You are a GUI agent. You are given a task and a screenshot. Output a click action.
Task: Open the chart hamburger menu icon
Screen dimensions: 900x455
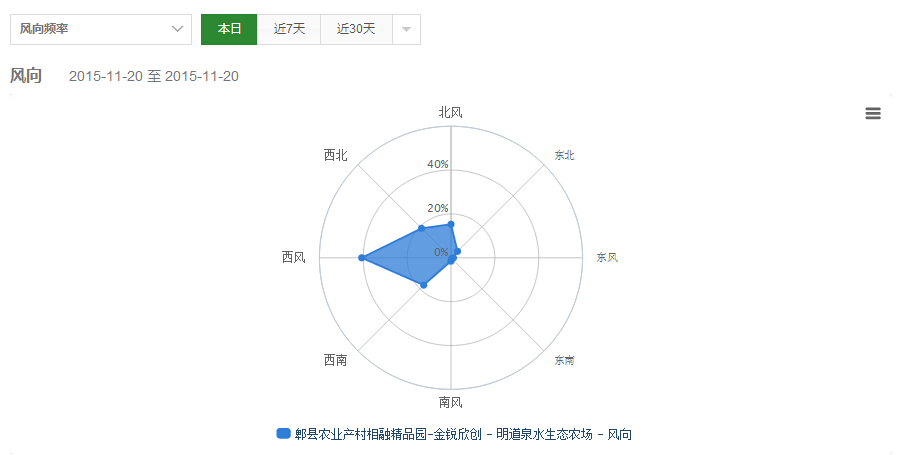click(x=873, y=114)
